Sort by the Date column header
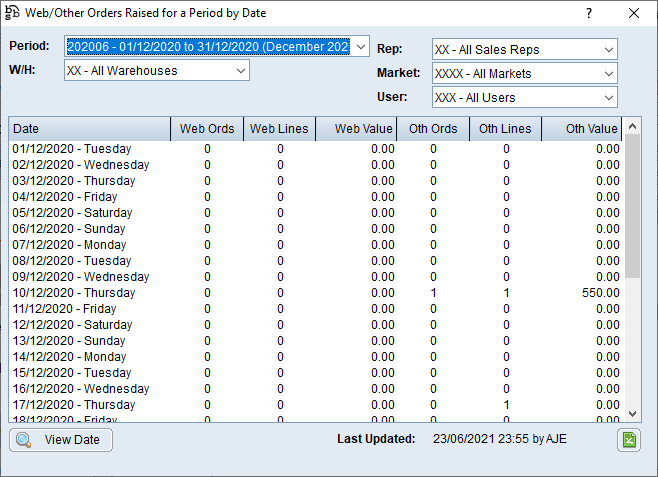 click(x=90, y=129)
